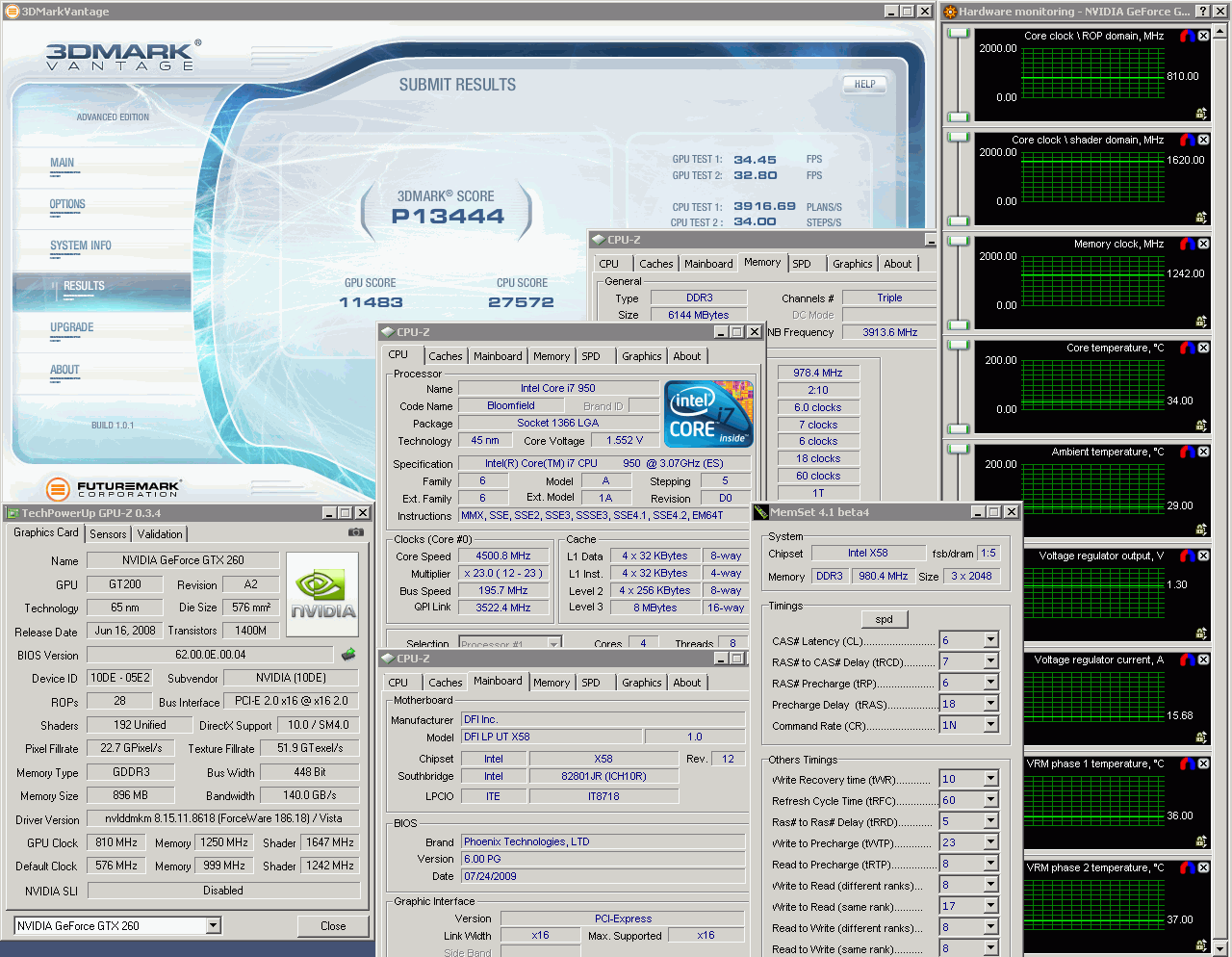Open About tab in CPU-Z memory window

coord(898,264)
